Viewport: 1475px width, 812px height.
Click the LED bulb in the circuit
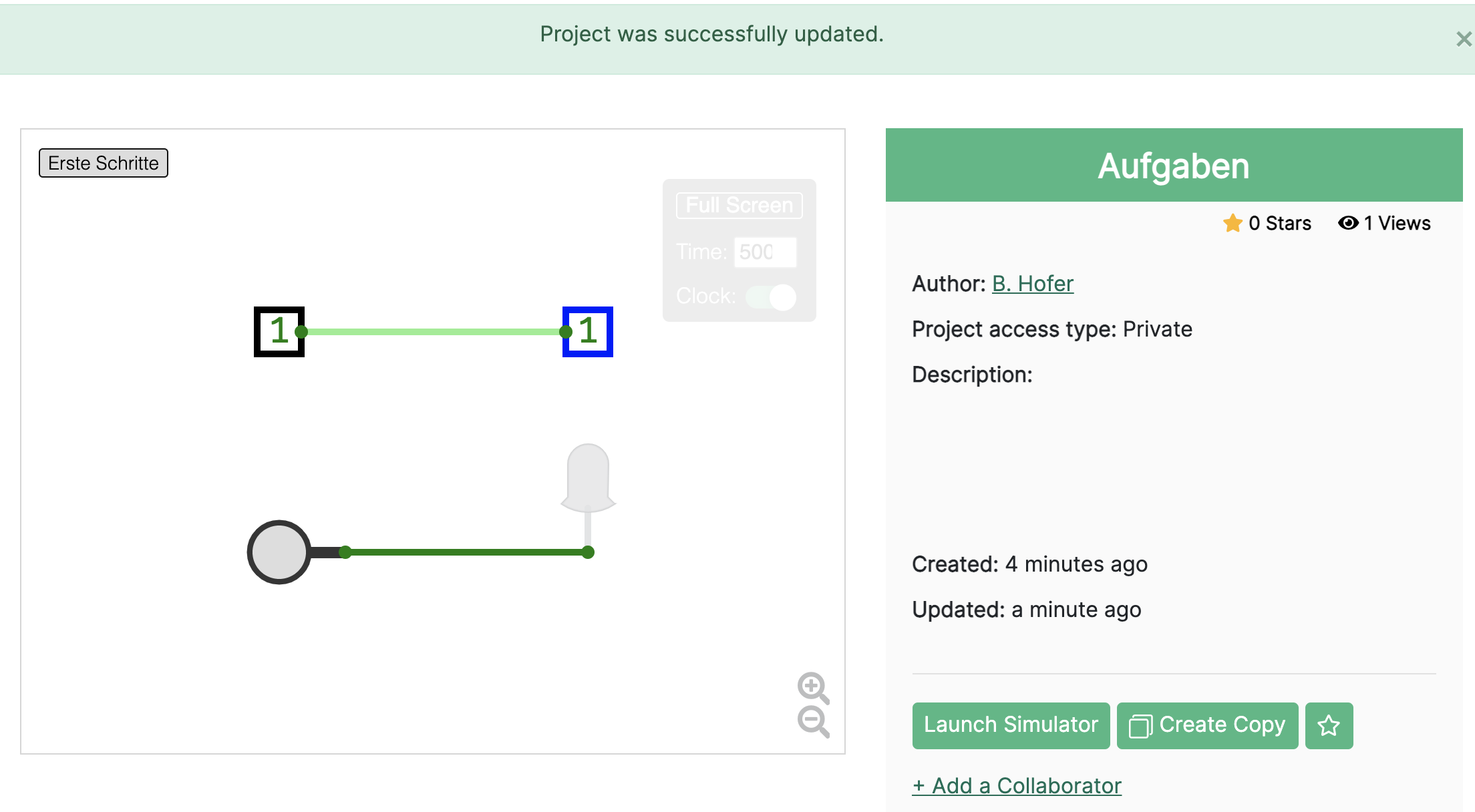tap(588, 477)
